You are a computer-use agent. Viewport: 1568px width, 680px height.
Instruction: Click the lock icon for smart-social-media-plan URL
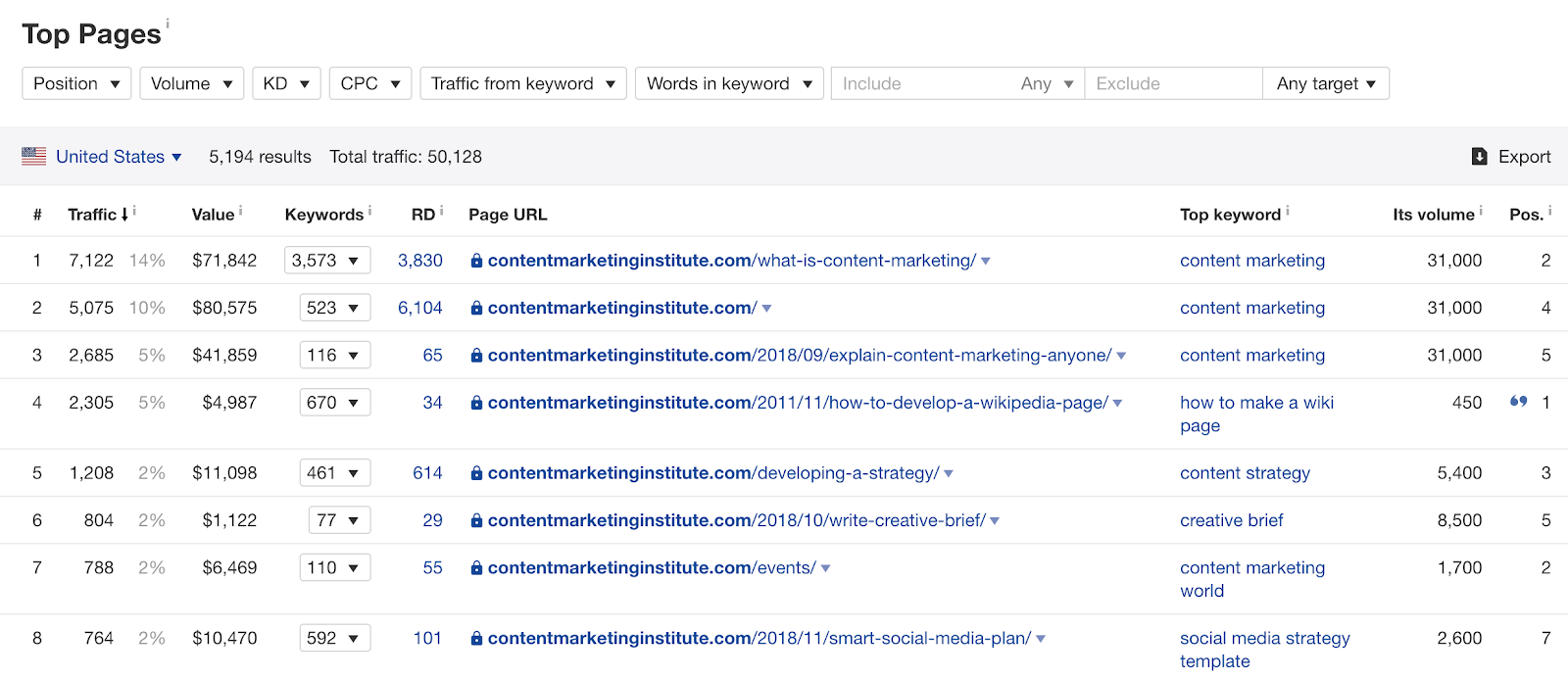[476, 638]
